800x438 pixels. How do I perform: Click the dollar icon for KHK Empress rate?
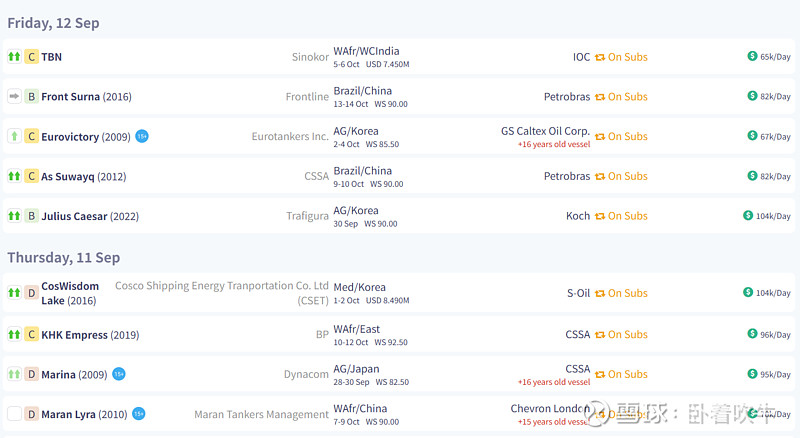(x=753, y=334)
